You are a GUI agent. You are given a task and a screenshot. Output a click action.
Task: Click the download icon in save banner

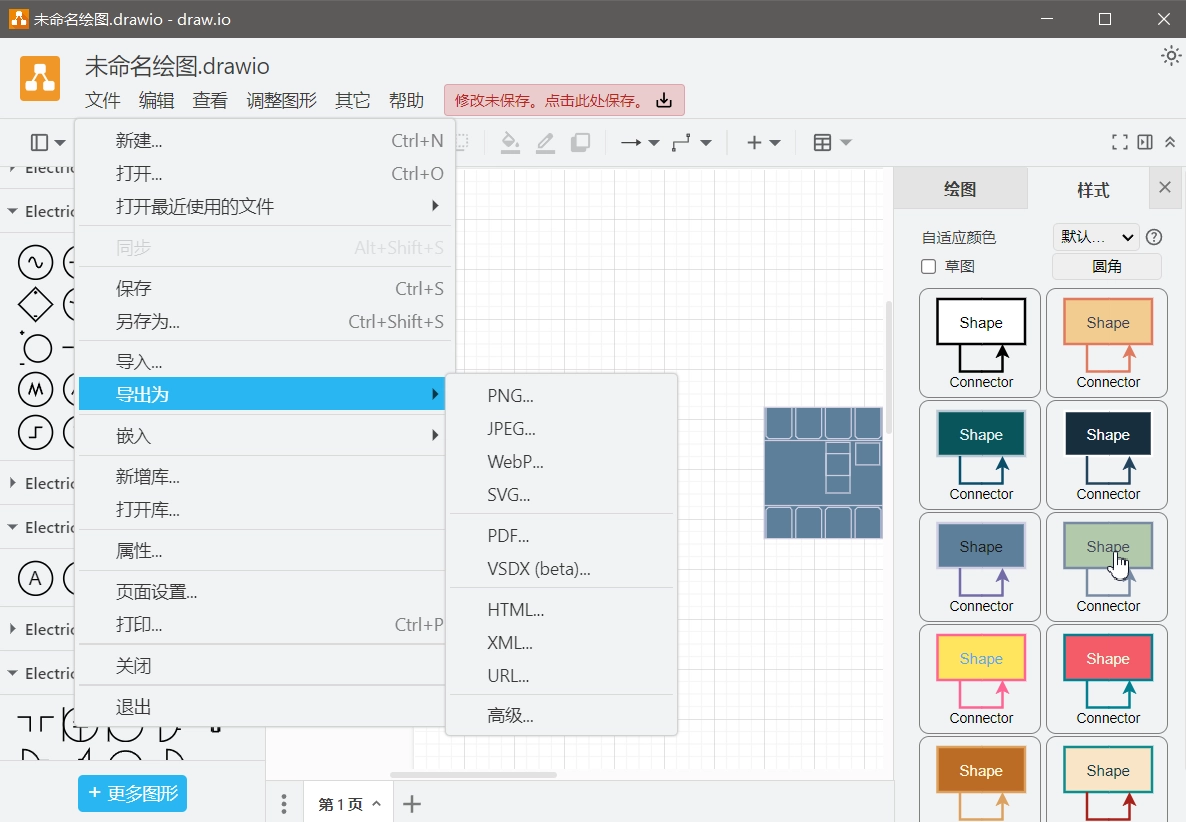pyautogui.click(x=664, y=100)
